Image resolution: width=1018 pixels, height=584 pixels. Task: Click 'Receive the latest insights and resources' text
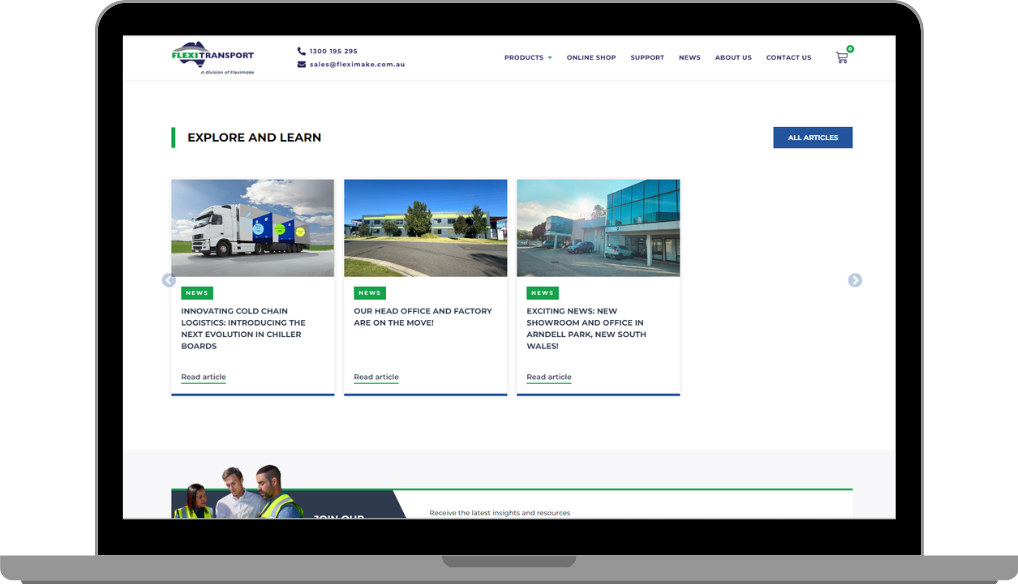click(x=499, y=513)
